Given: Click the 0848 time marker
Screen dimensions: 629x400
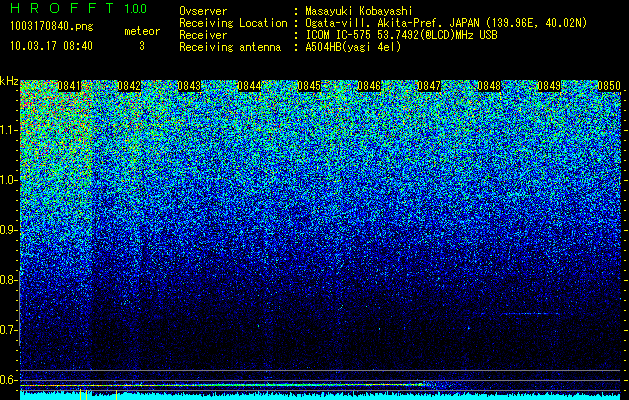Looking at the screenshot, I should 489,86.
